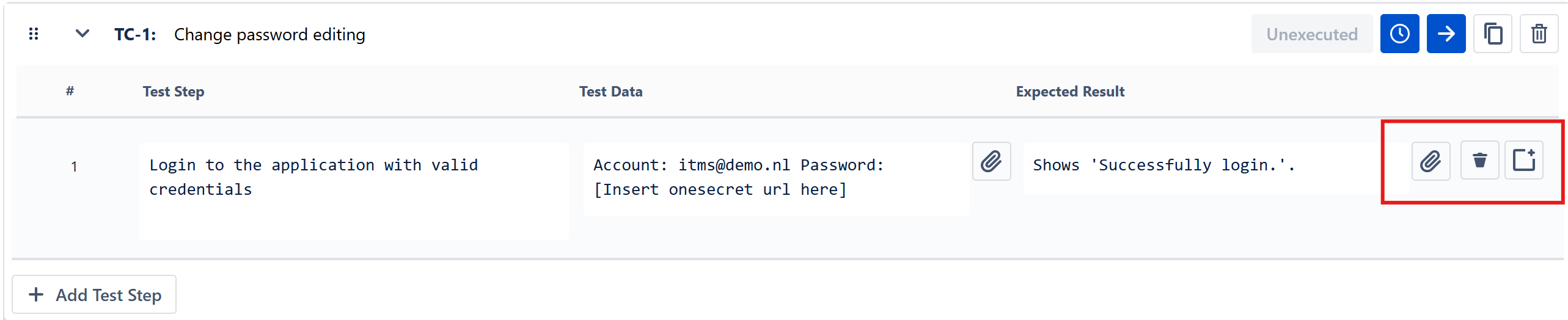Click the blue right arrow execute button
1568x320 pixels.
[1446, 34]
